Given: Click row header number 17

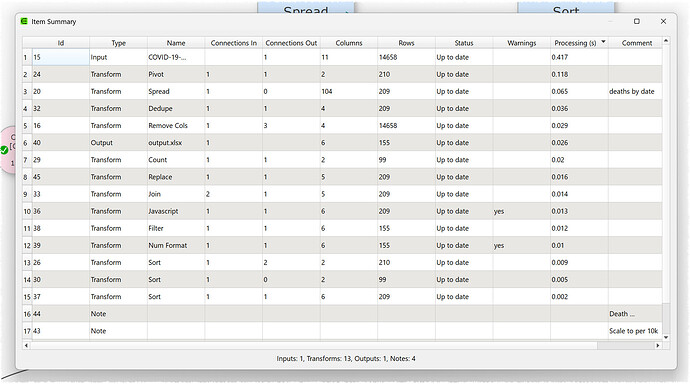Looking at the screenshot, I should 27,331.
